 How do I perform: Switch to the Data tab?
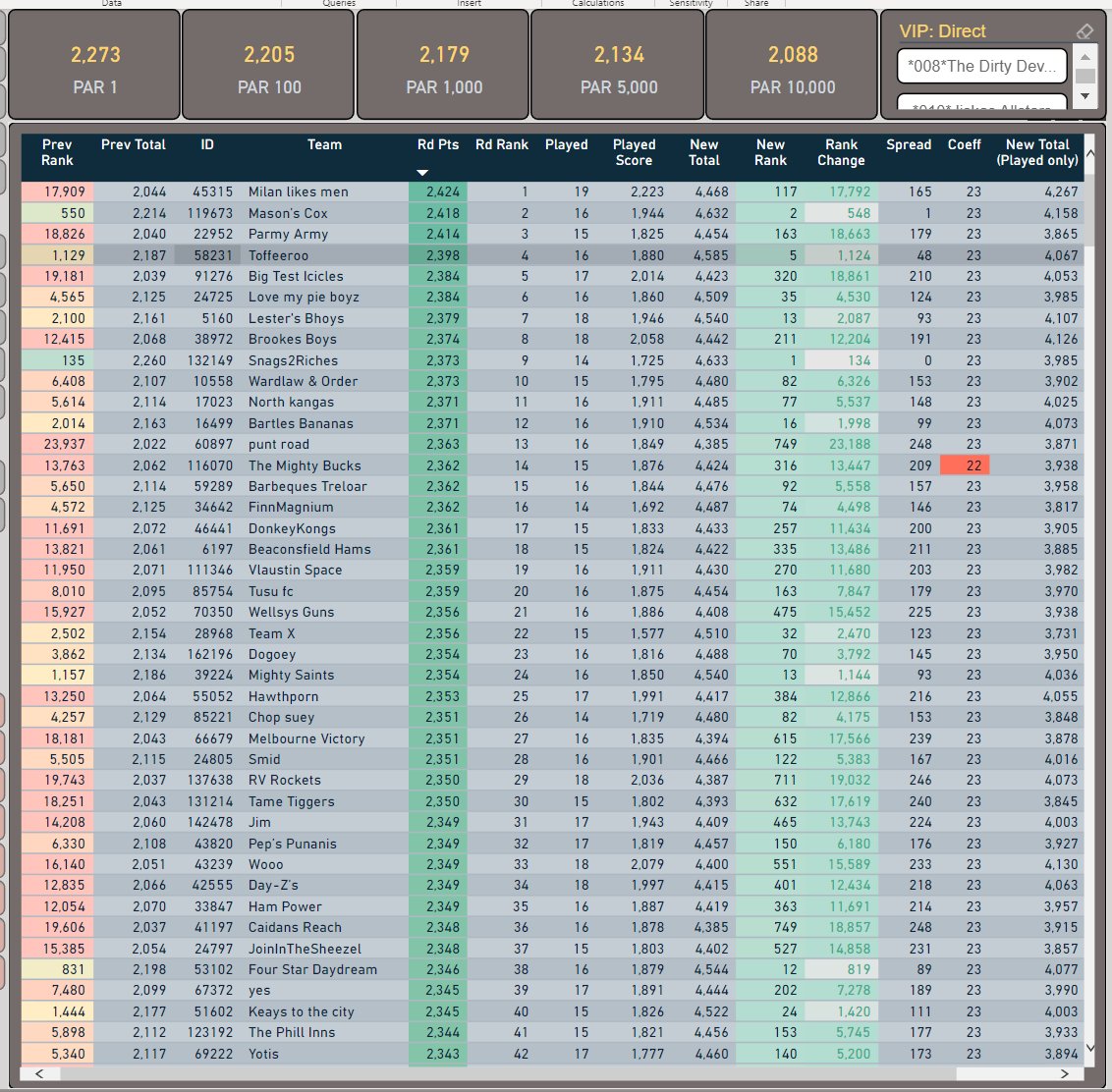111,3
